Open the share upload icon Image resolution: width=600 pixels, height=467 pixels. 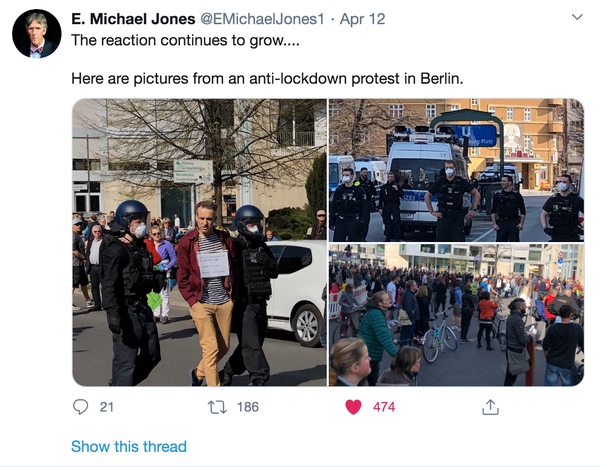490,407
